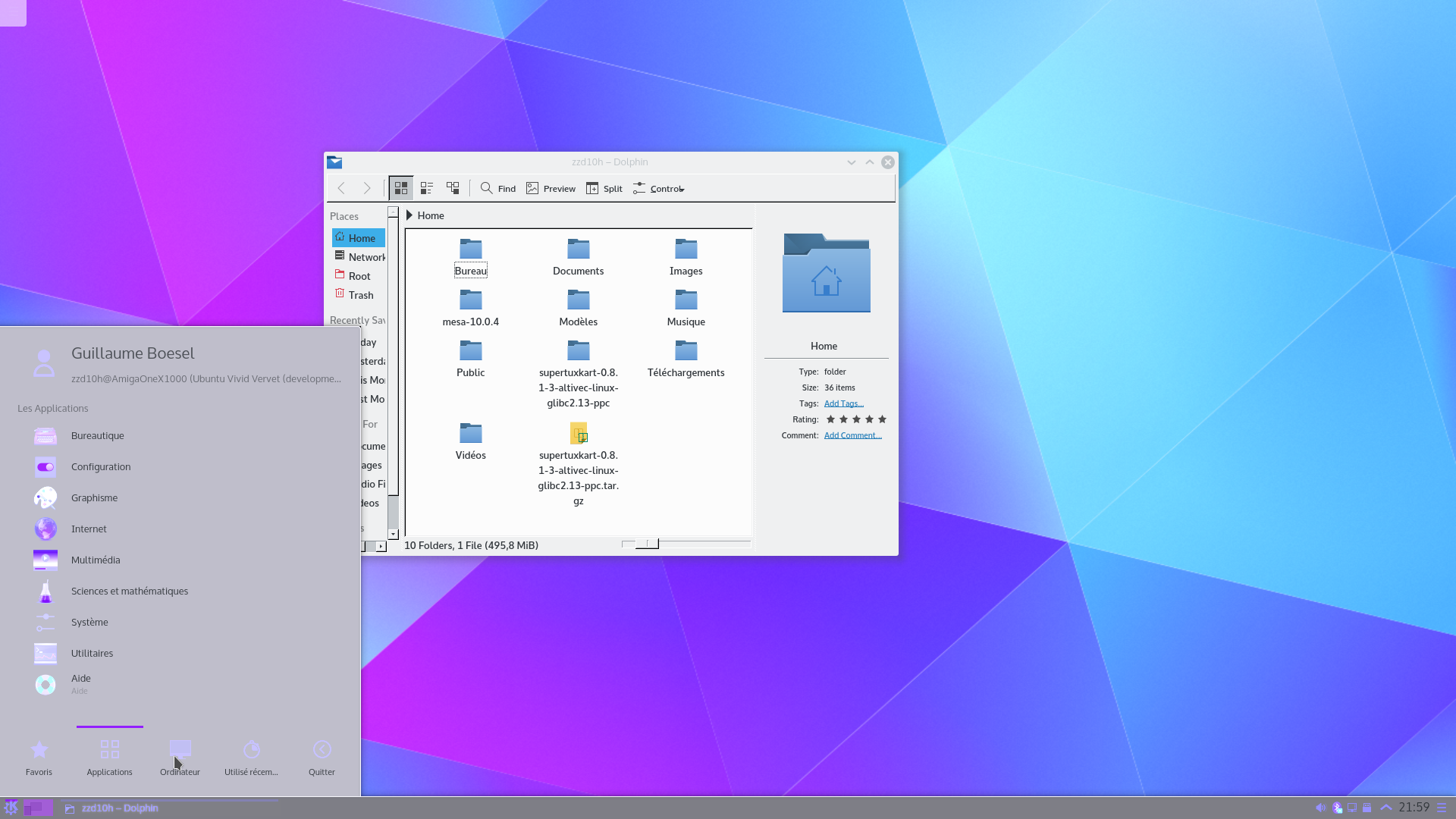Click the Add Comment link
This screenshot has width=1456, height=819.
tap(852, 435)
